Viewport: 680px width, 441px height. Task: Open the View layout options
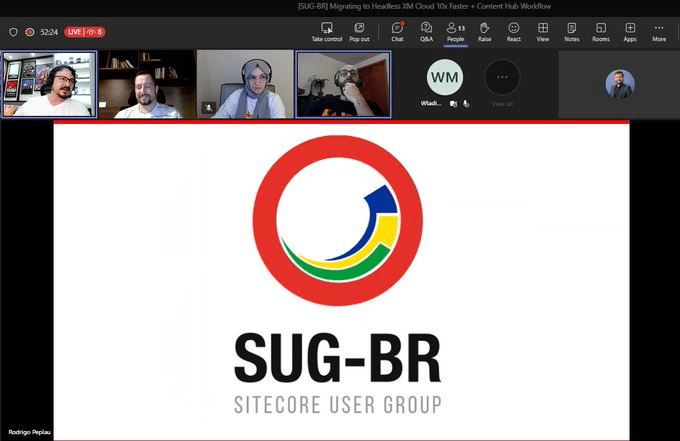[x=542, y=31]
